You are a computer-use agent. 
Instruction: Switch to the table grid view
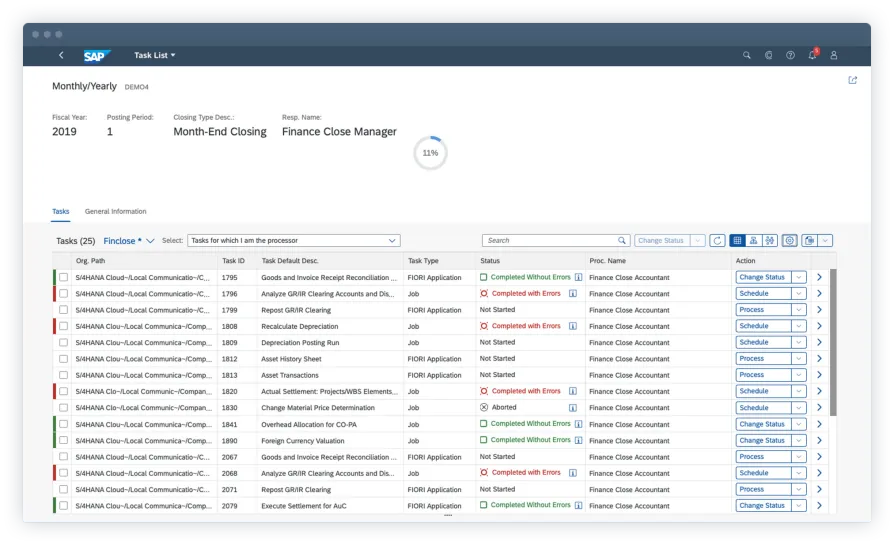[737, 241]
